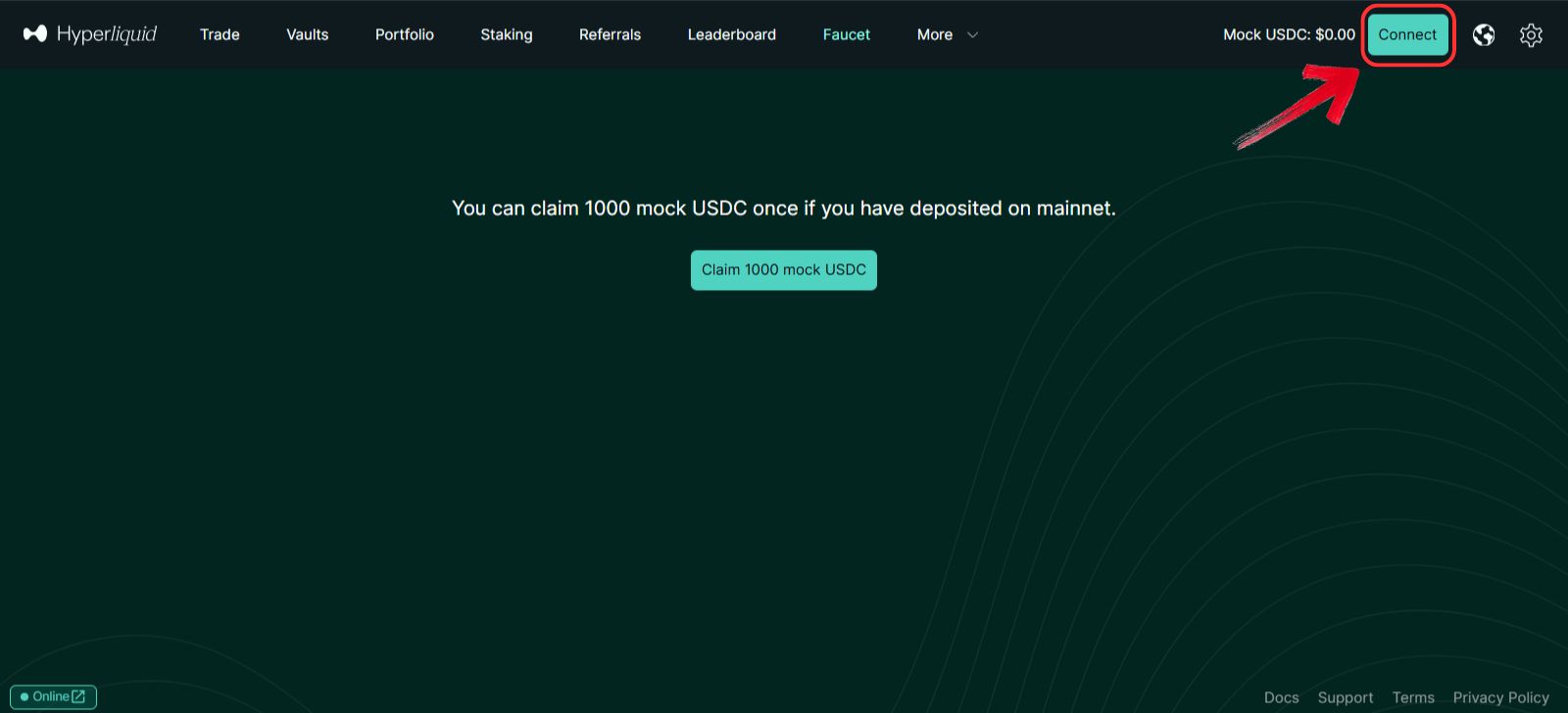Click the Hyperliquid logo
Viewport: 1568px width, 713px height.
90,34
